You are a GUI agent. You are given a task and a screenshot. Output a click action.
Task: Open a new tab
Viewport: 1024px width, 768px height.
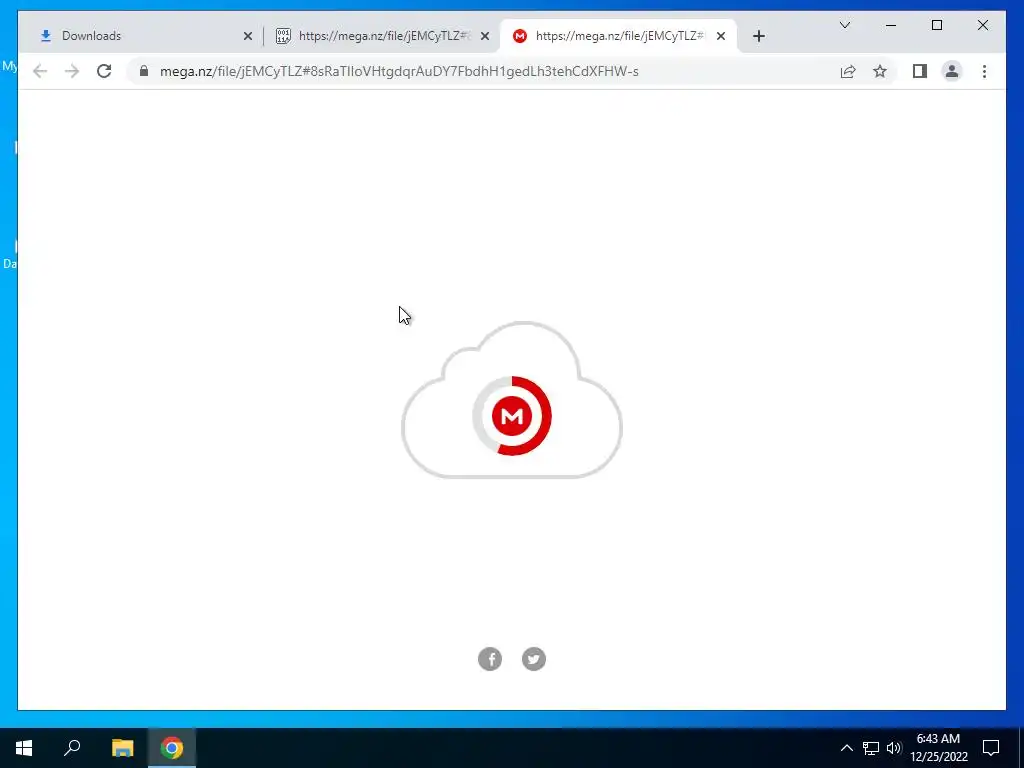[758, 37]
